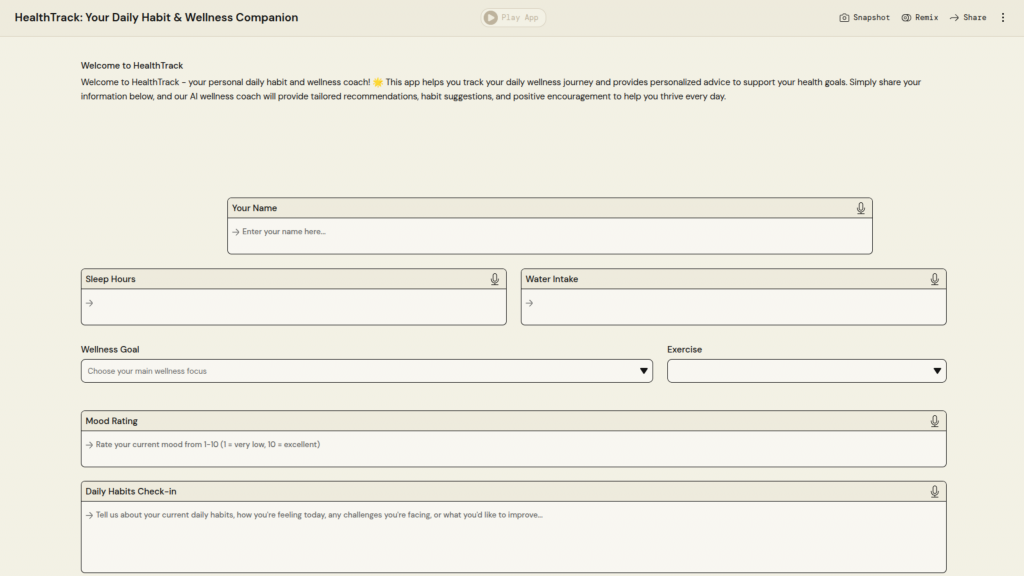1024x576 pixels.
Task: Click the Wellness Goal dropdown arrow
Action: [644, 371]
